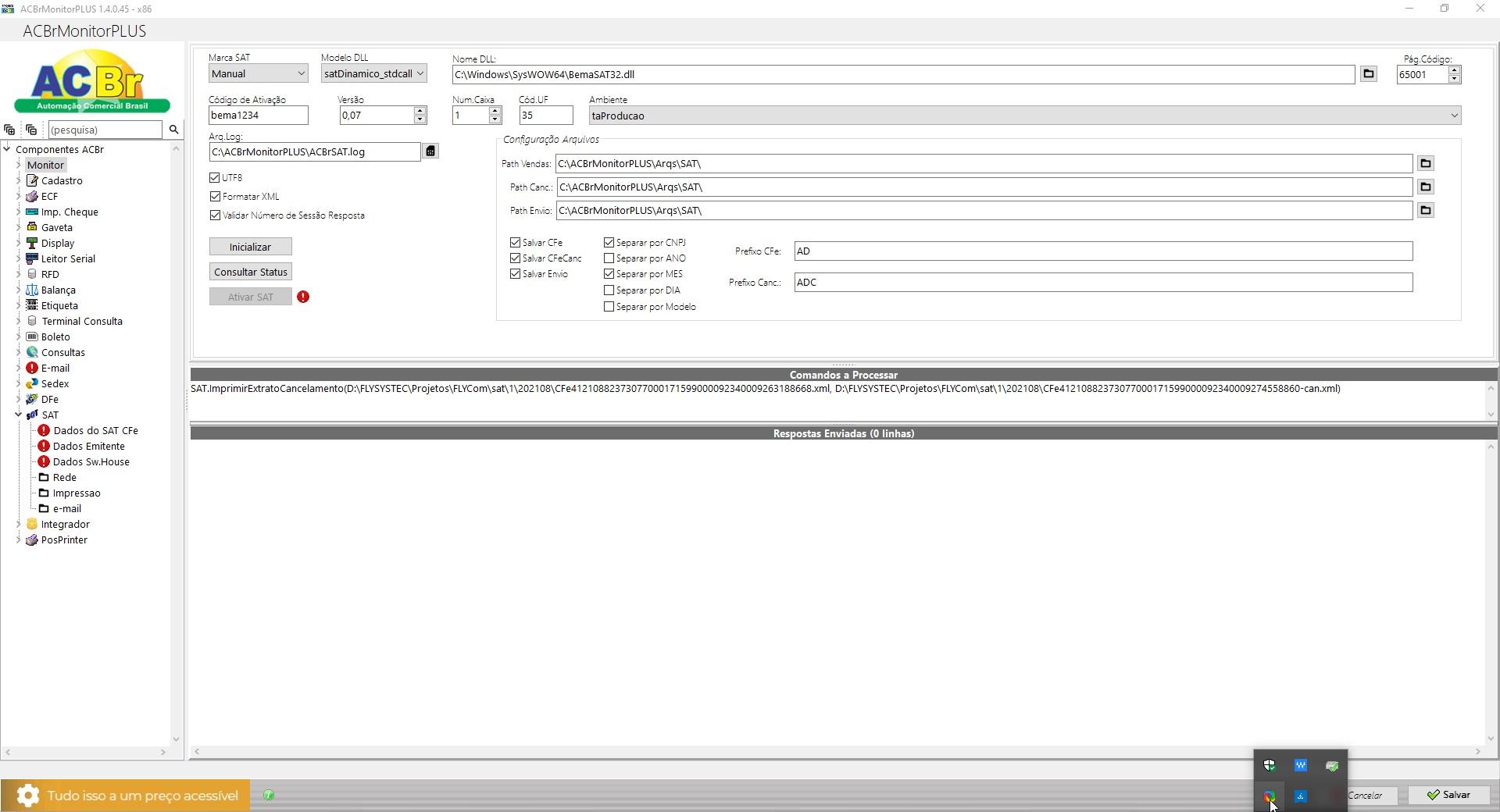Toggle Separar por CNPJ
This screenshot has width=1500, height=812.
[x=609, y=243]
